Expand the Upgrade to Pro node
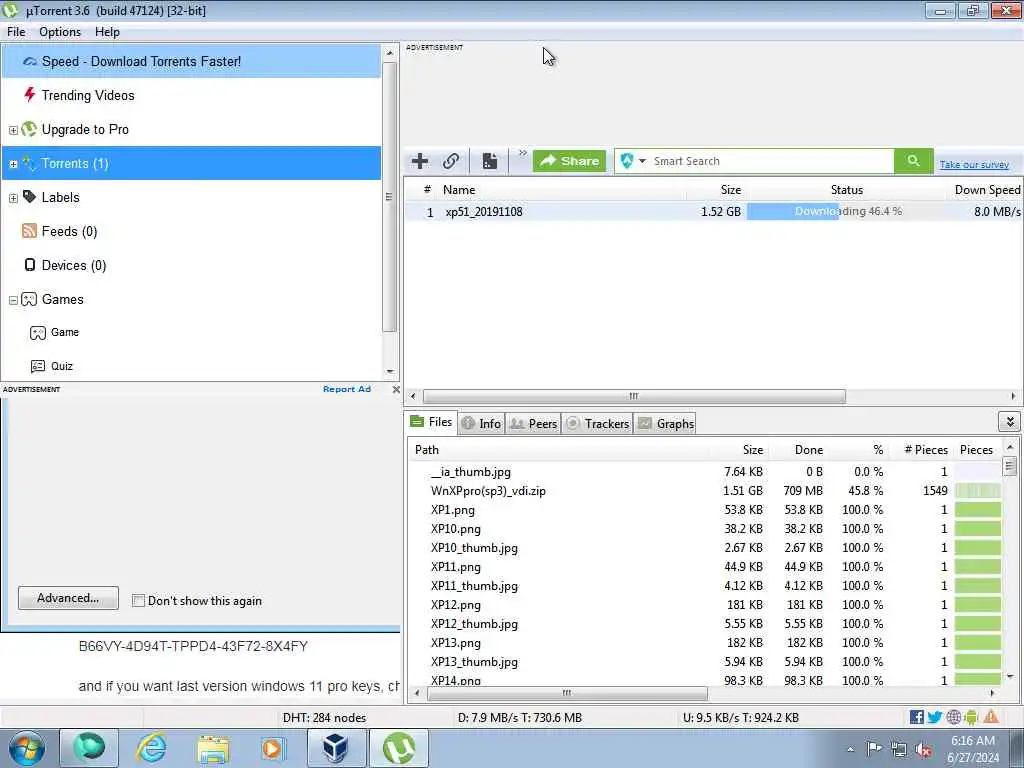The image size is (1024, 768). 13,130
